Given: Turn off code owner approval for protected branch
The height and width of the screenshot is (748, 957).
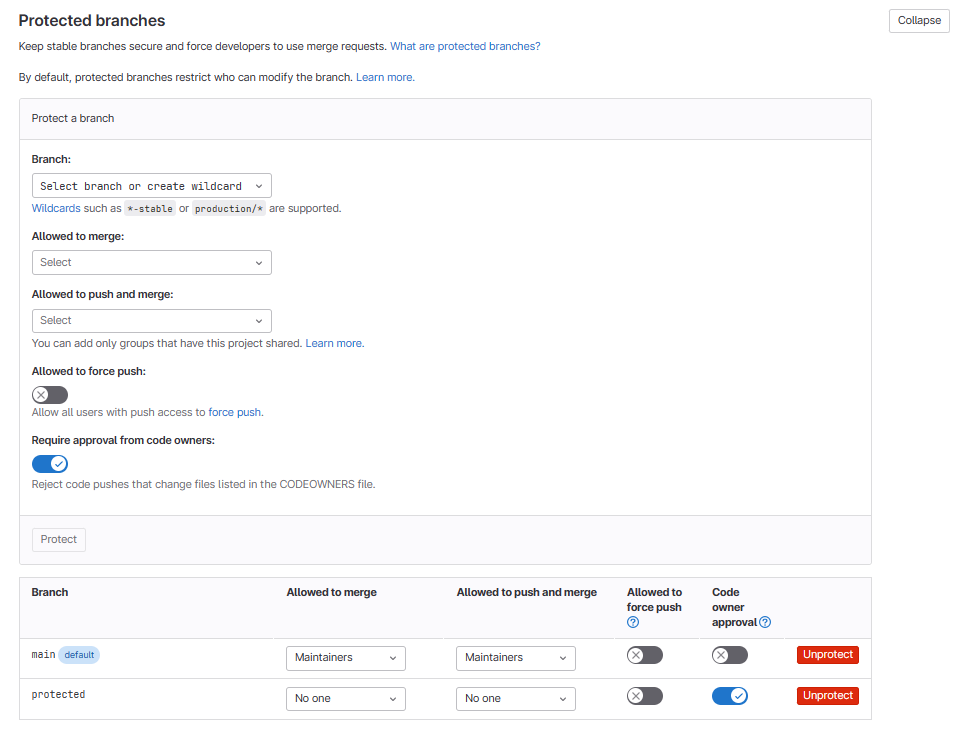Looking at the screenshot, I should pos(730,696).
